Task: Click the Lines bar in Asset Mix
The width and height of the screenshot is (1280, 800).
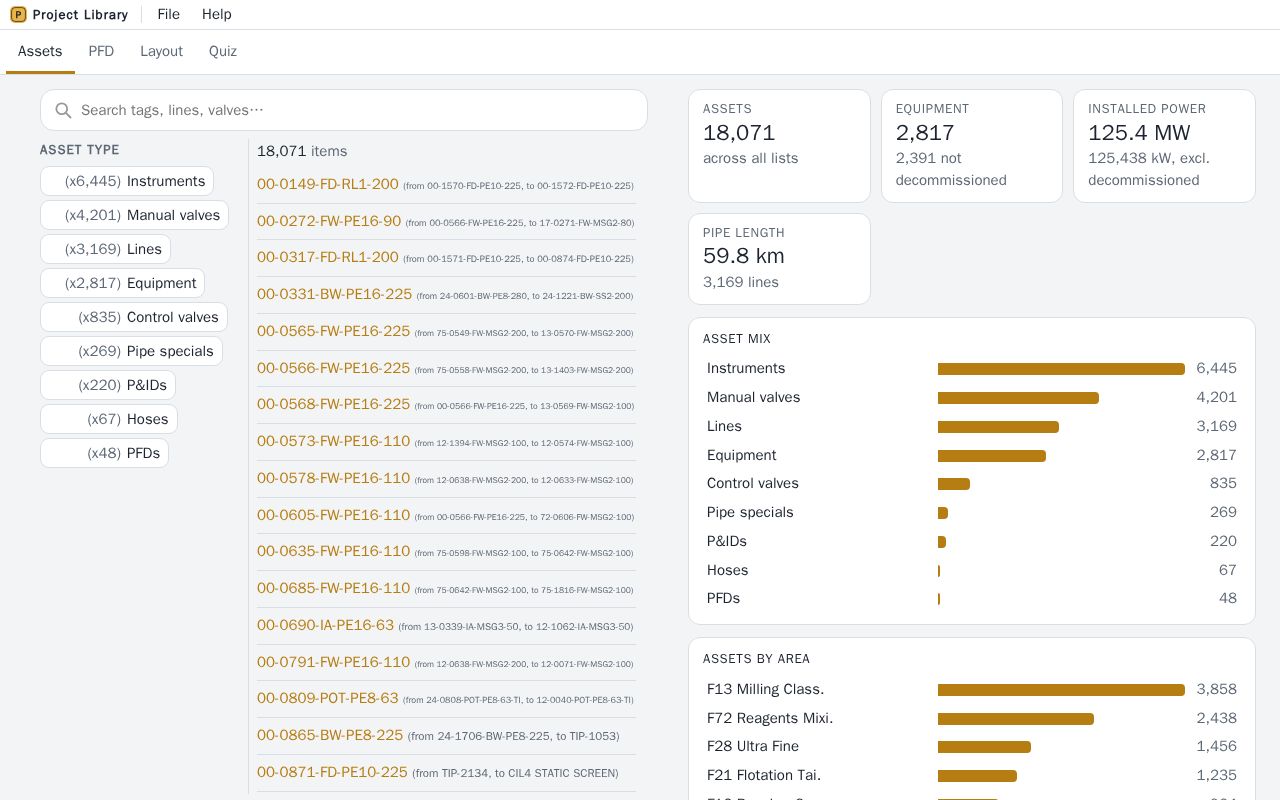Action: [998, 427]
